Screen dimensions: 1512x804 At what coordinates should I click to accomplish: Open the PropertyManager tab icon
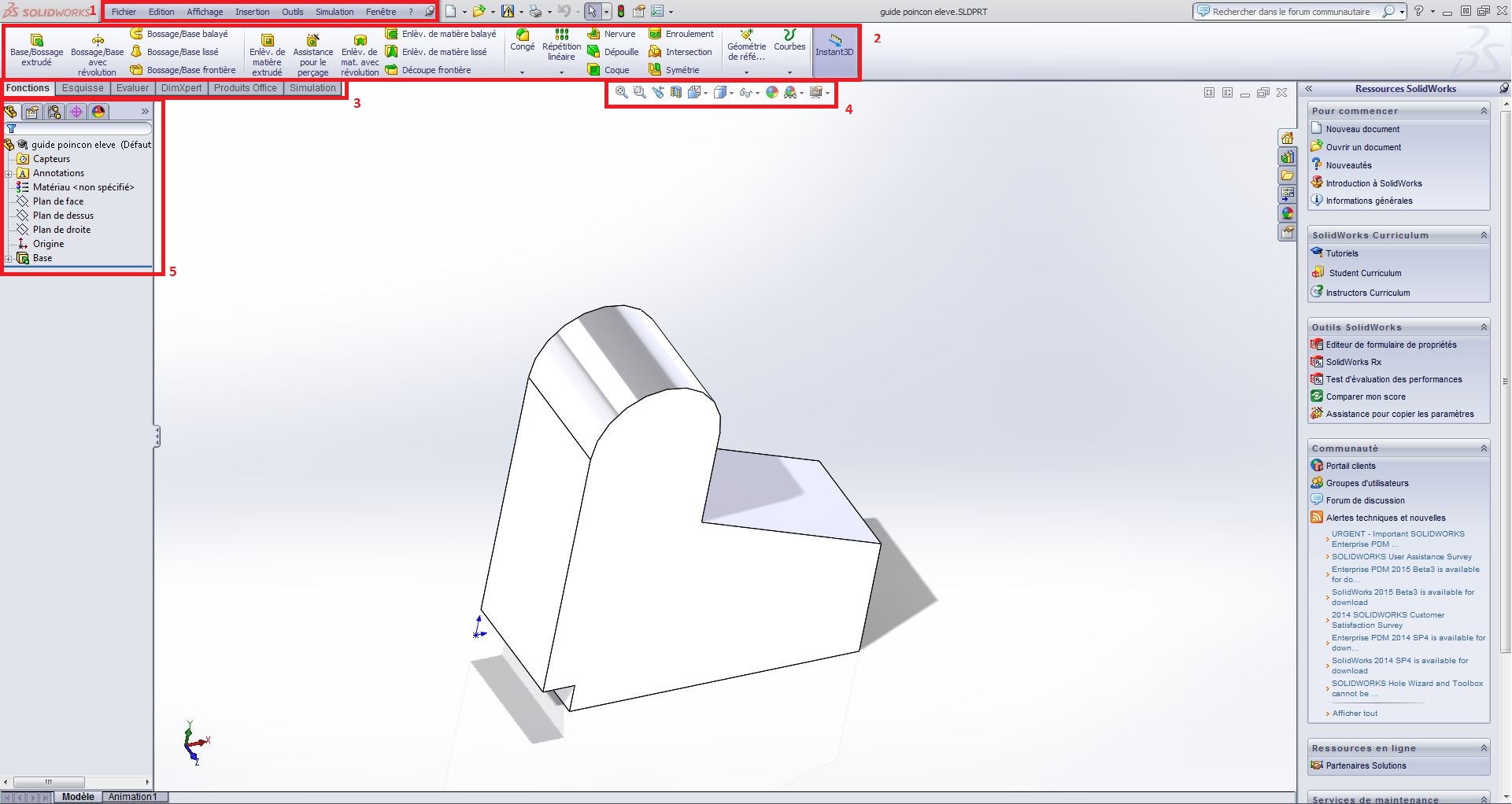coord(32,112)
